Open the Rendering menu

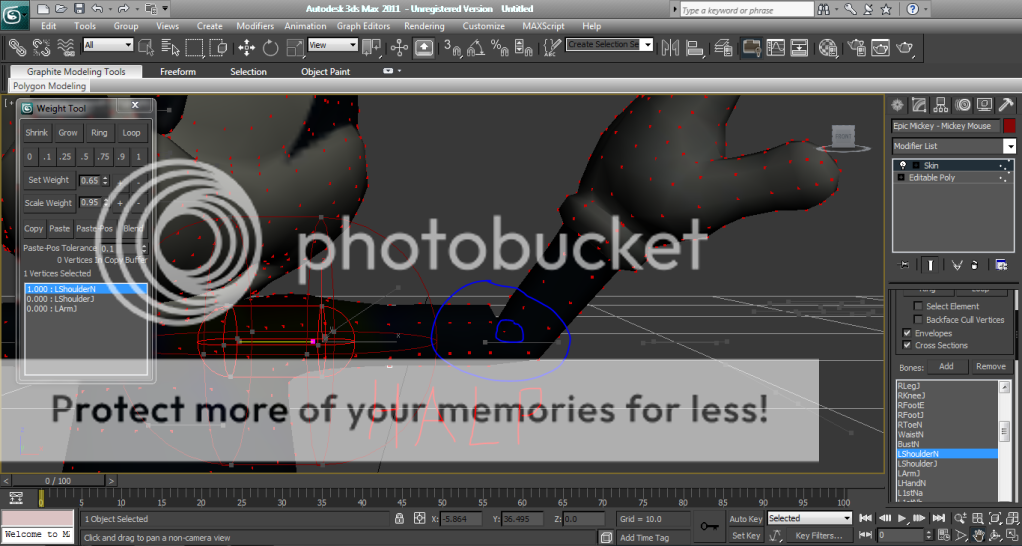(424, 26)
